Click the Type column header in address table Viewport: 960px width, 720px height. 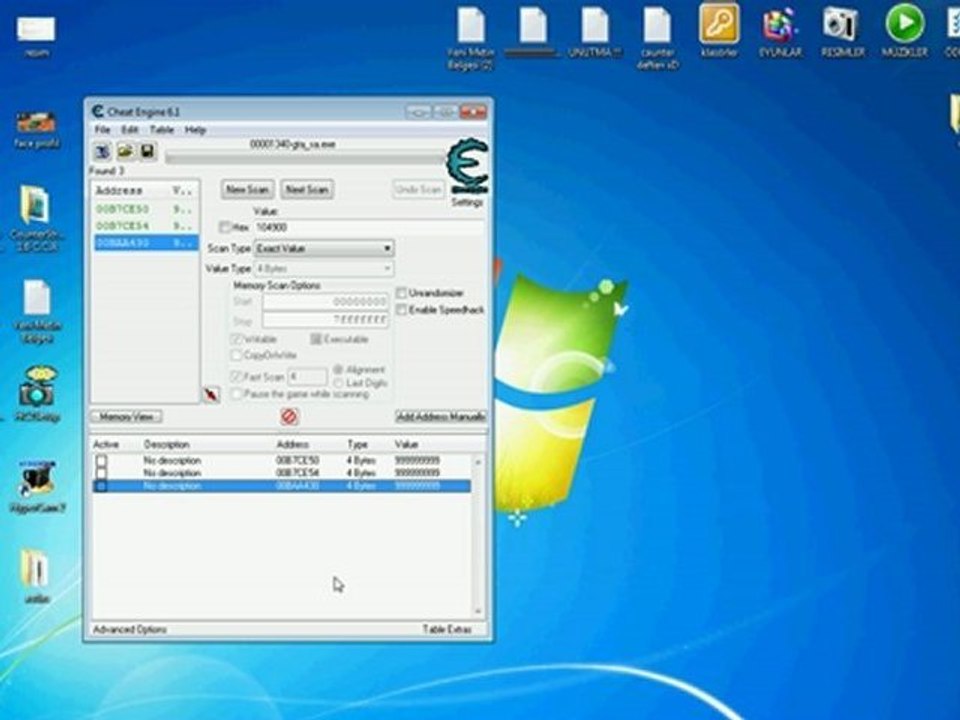click(x=358, y=444)
